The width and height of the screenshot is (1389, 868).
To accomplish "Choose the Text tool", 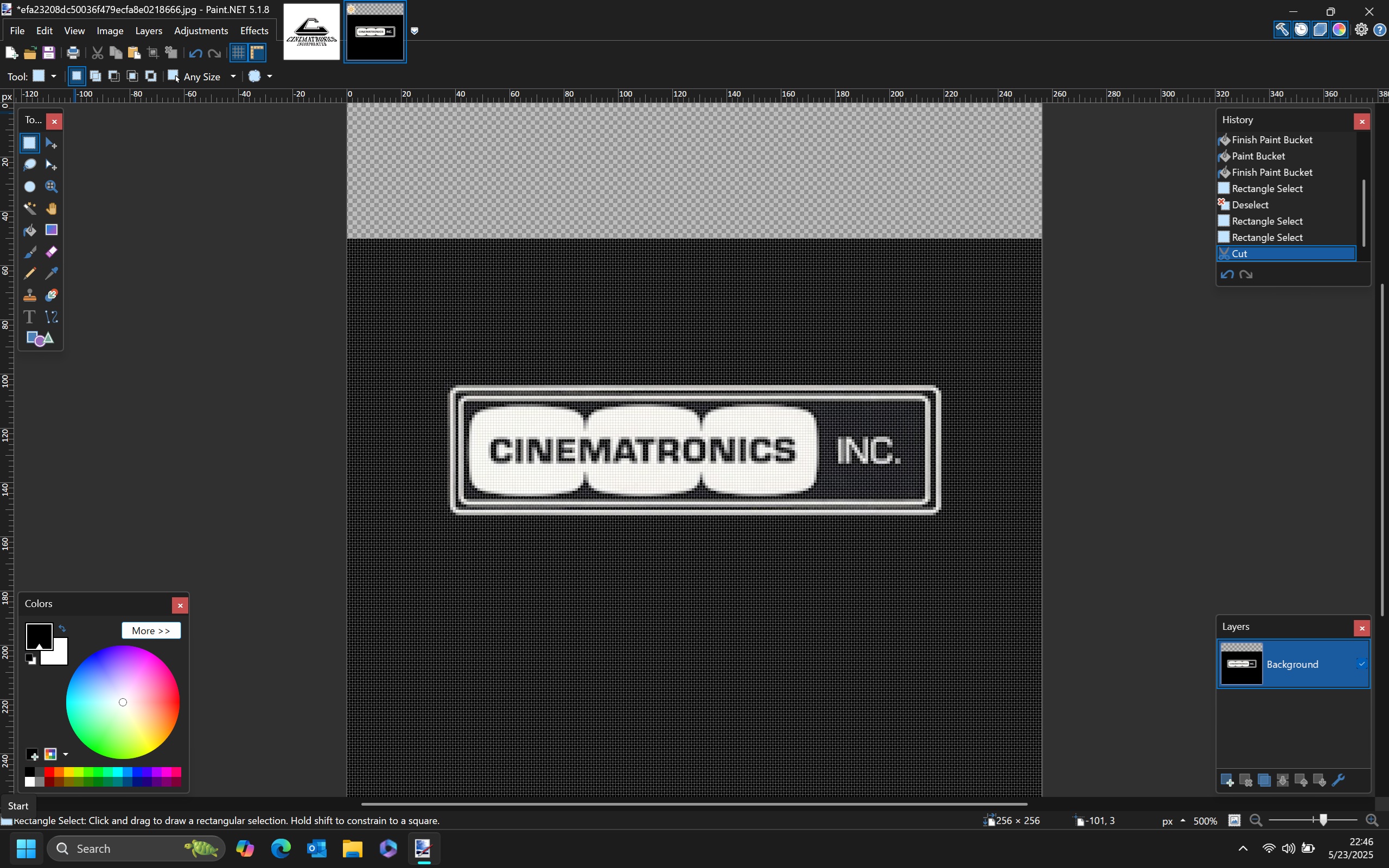I will pyautogui.click(x=29, y=317).
